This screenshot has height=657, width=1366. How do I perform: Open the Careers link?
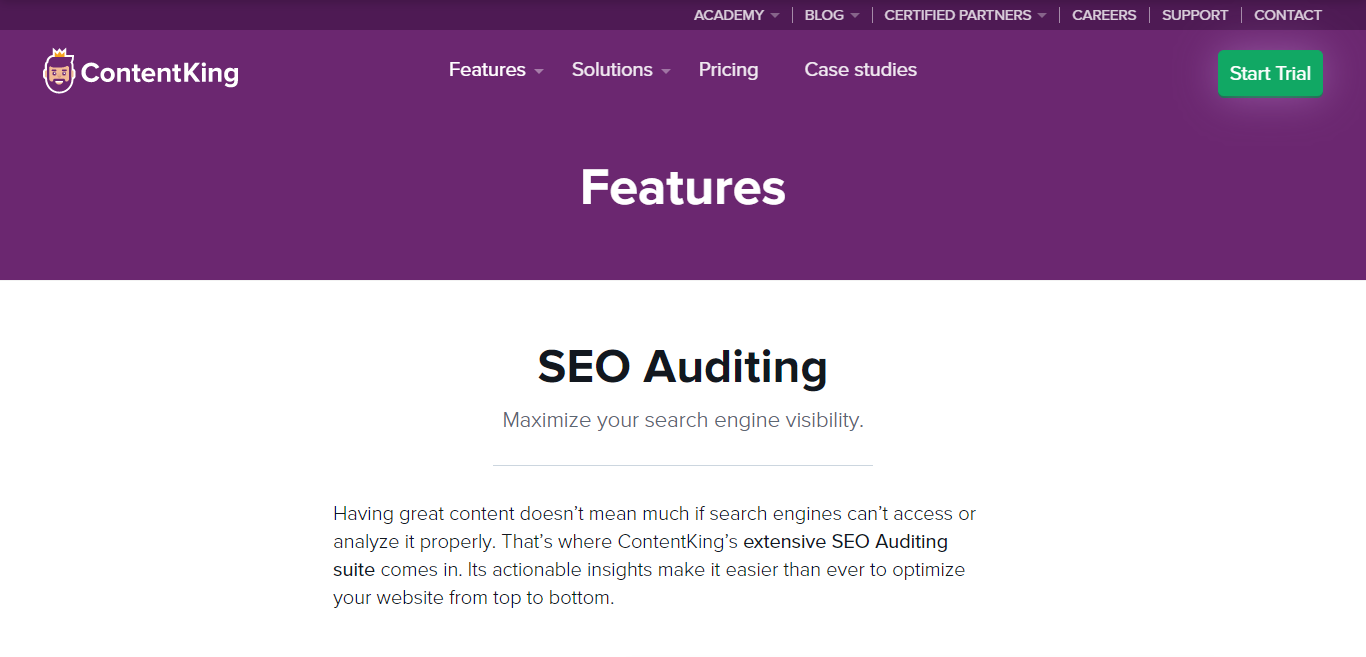(x=1104, y=15)
